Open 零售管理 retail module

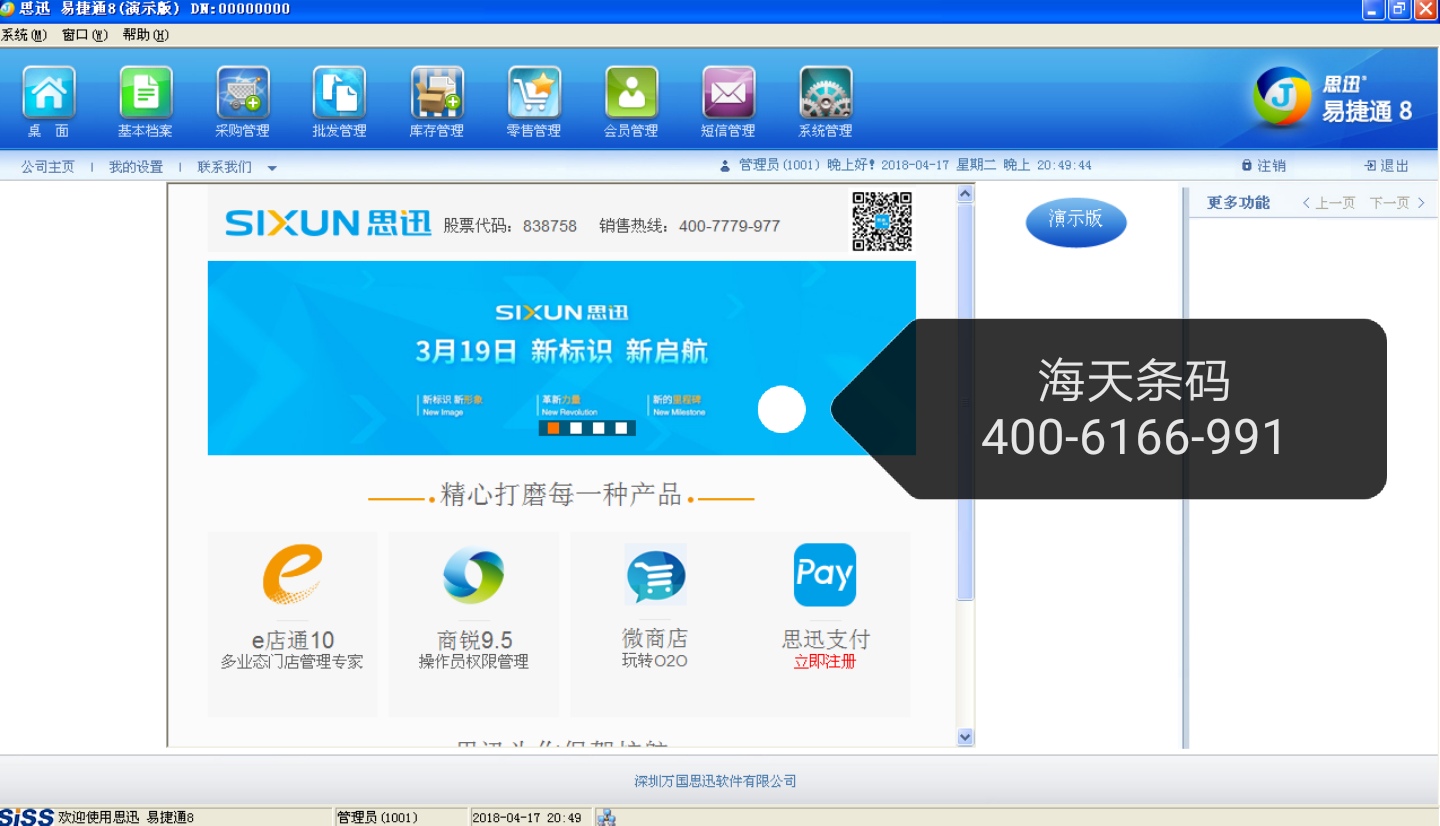pyautogui.click(x=534, y=94)
